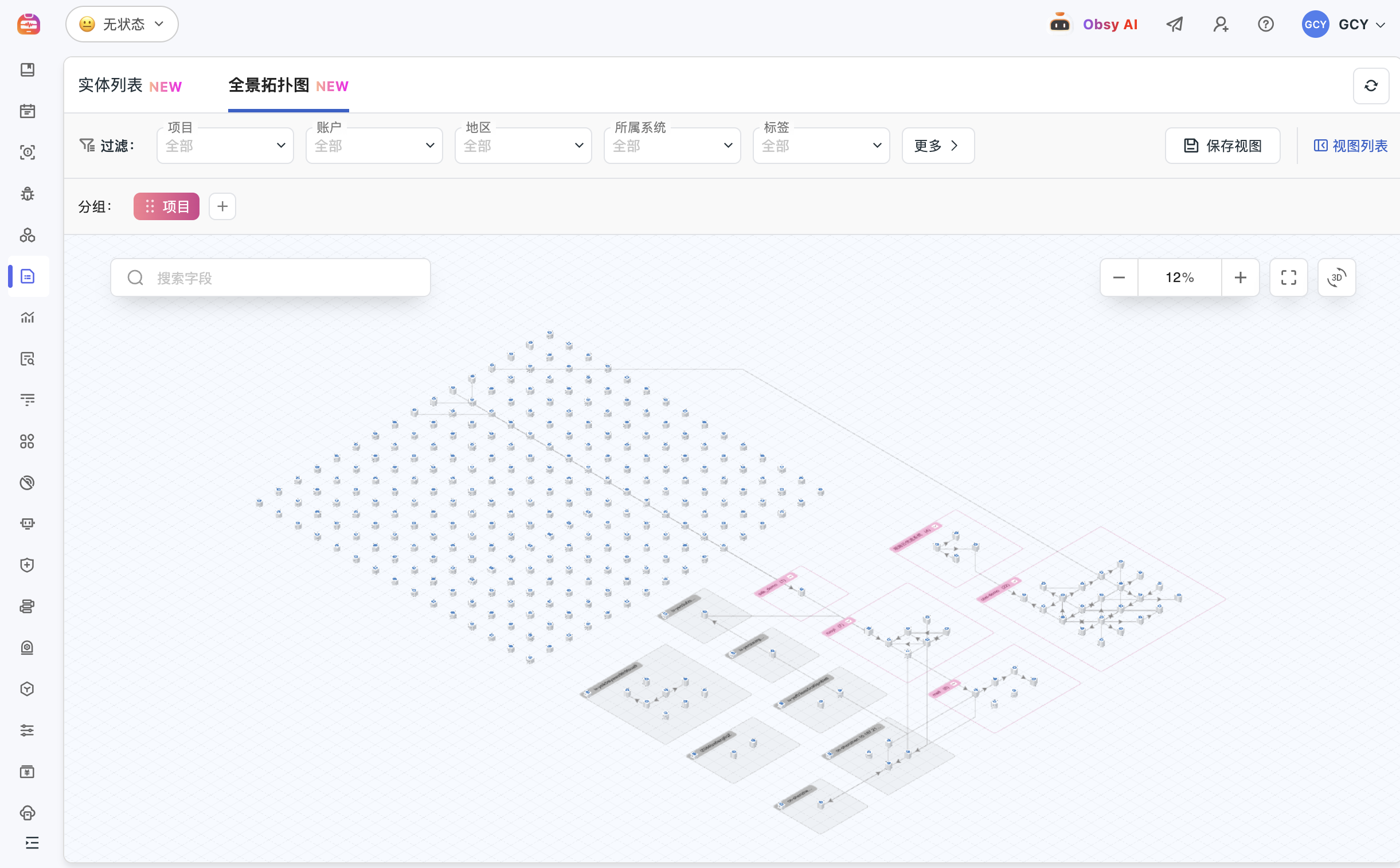Image resolution: width=1400 pixels, height=868 pixels.
Task: Open the four-shapes apps sidebar icon
Action: 28,441
